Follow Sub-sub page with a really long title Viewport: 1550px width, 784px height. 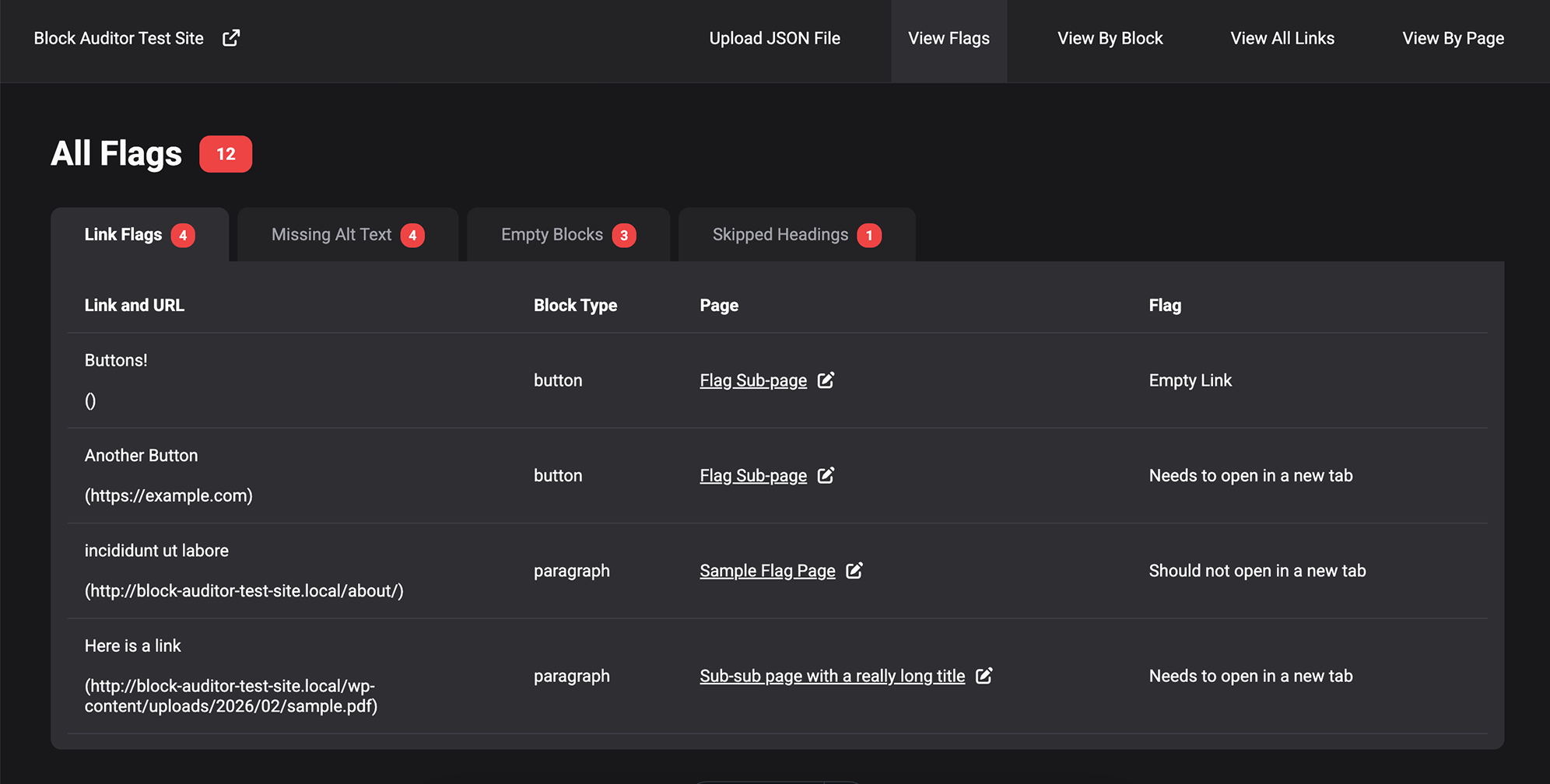[832, 677]
